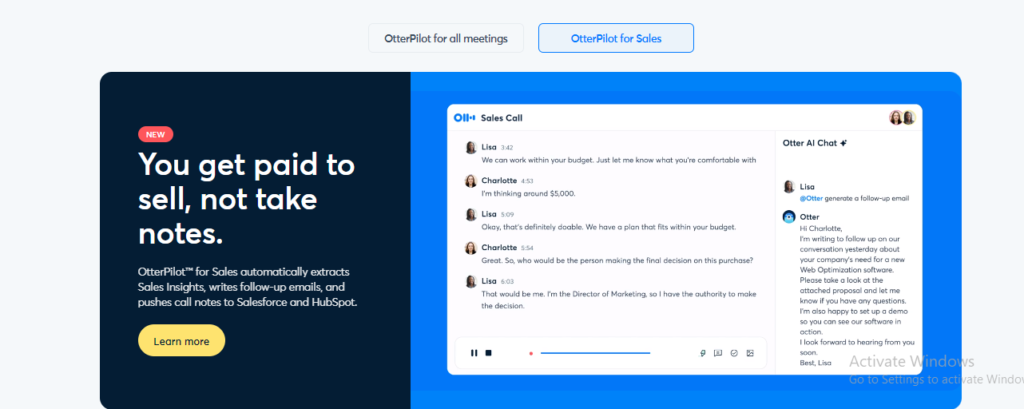Click Lisa's avatar at 6:03 message
This screenshot has height=409, width=1024.
click(470, 282)
